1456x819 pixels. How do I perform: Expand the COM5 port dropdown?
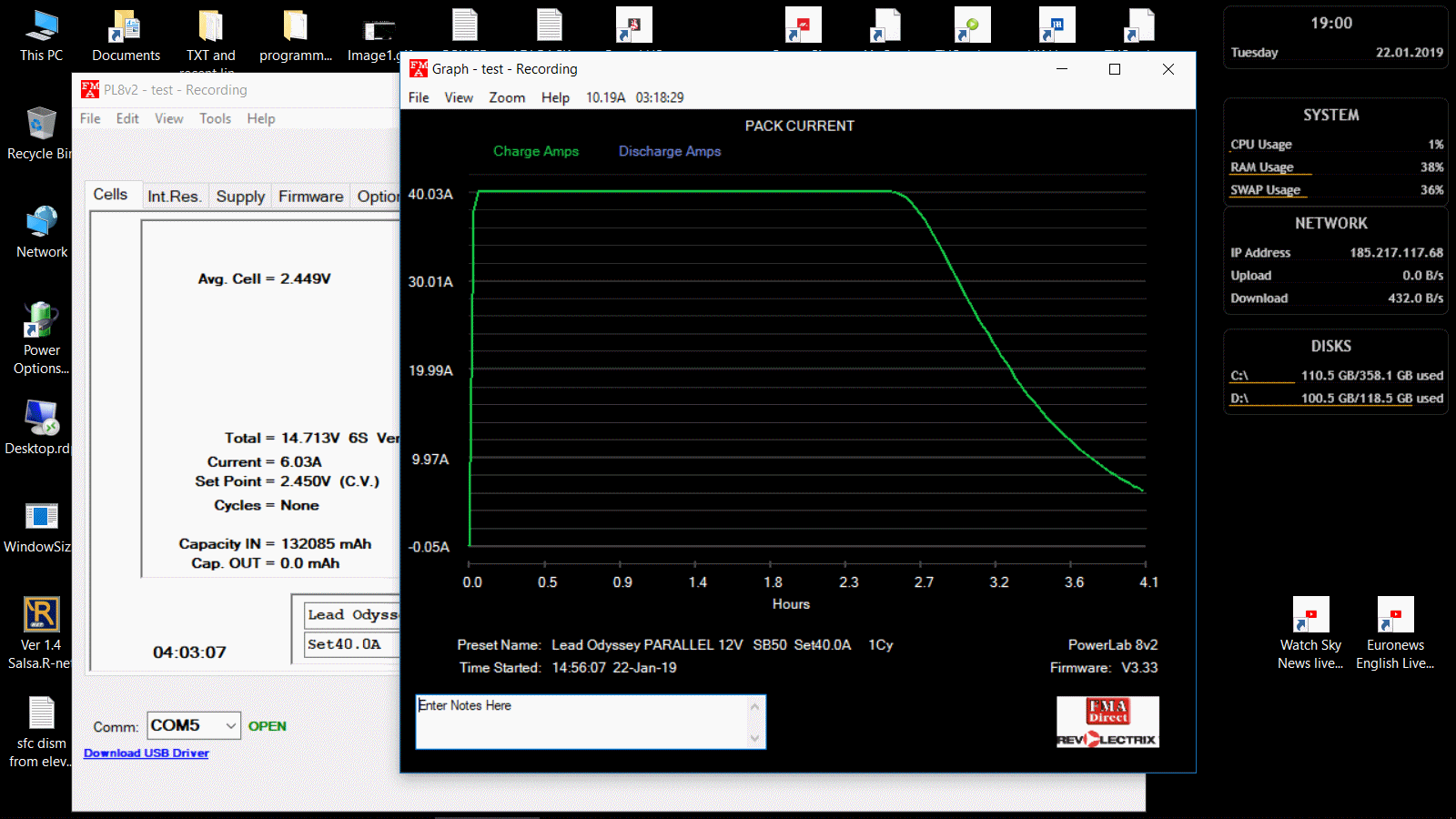pos(231,725)
